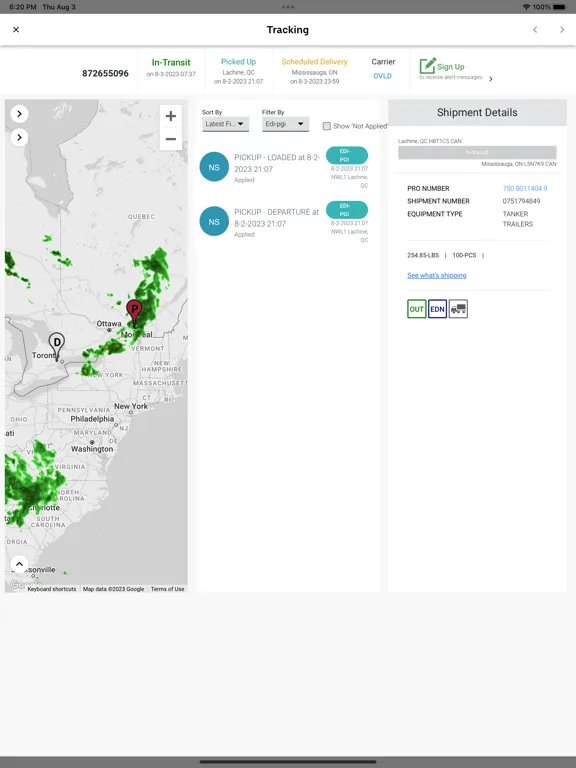Image resolution: width=576 pixels, height=768 pixels.
Task: Close the Tracking screen with the X
Action: pyautogui.click(x=16, y=29)
